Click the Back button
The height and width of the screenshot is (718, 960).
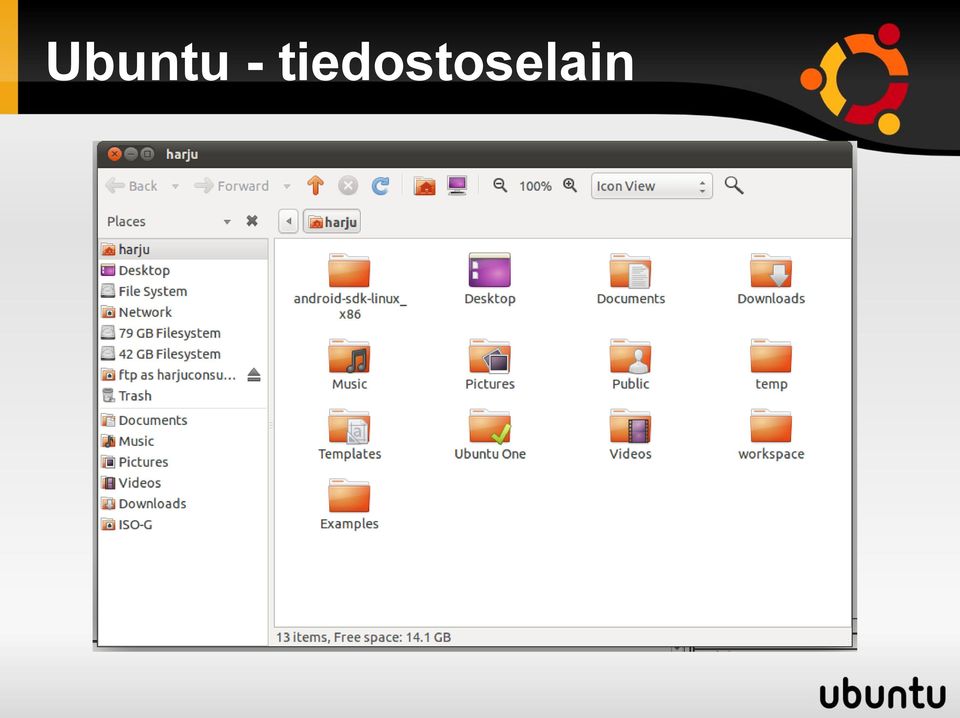tap(132, 185)
